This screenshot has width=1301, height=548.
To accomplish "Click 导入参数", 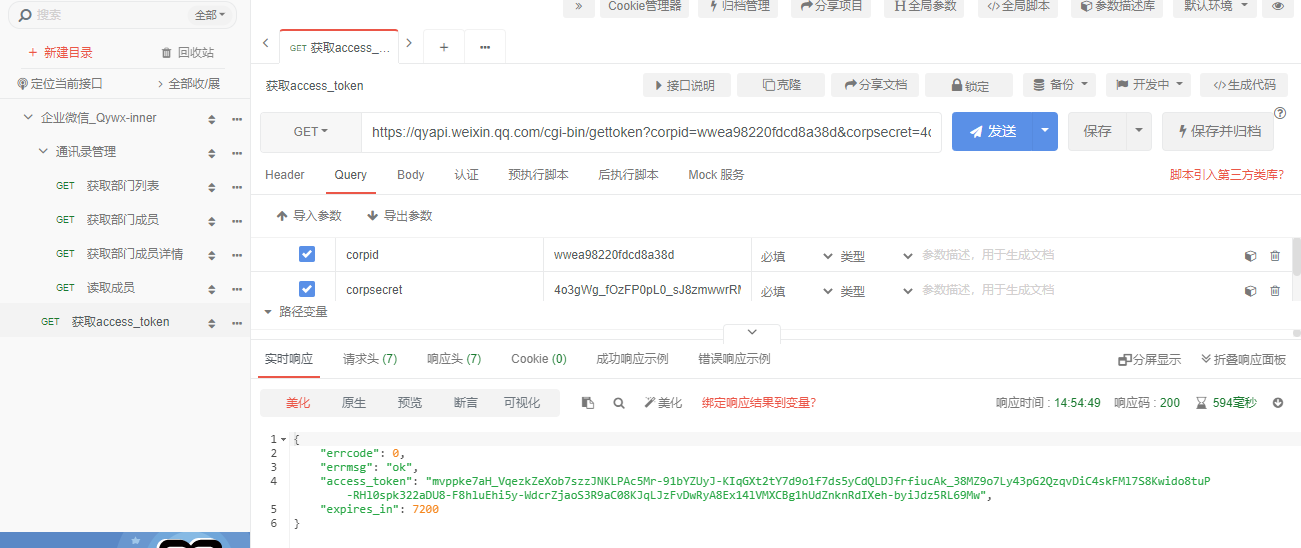I will 309,216.
